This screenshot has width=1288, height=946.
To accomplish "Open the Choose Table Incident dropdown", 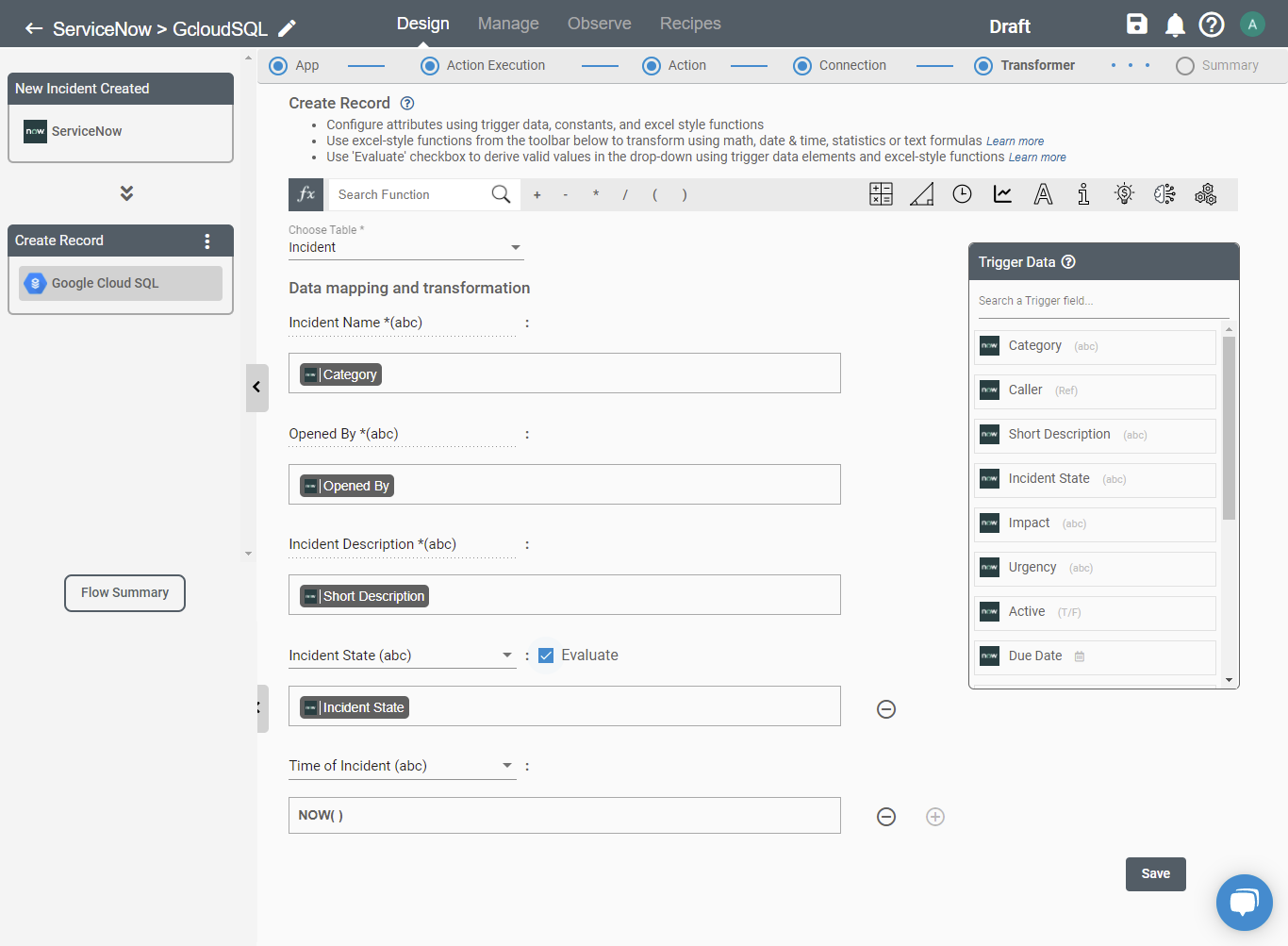I will [405, 247].
